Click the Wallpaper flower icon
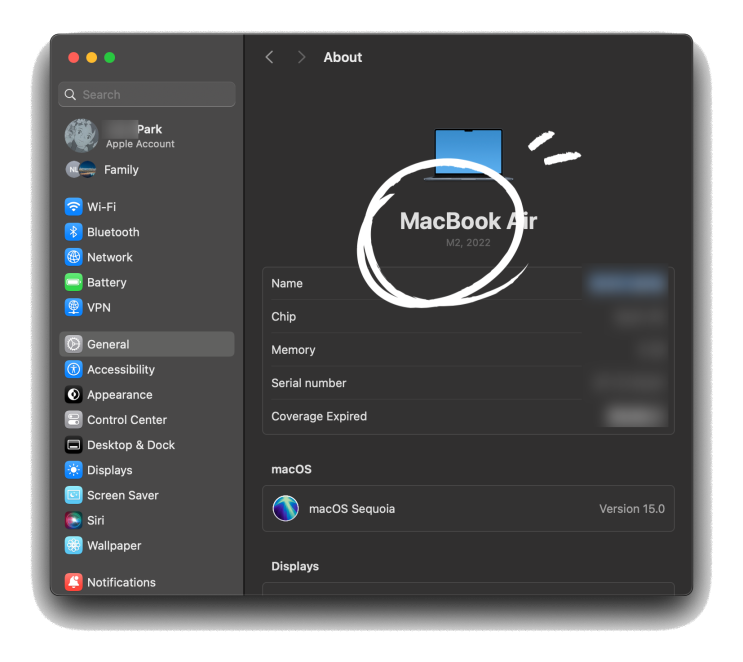This screenshot has height=662, width=743. pyautogui.click(x=73, y=545)
